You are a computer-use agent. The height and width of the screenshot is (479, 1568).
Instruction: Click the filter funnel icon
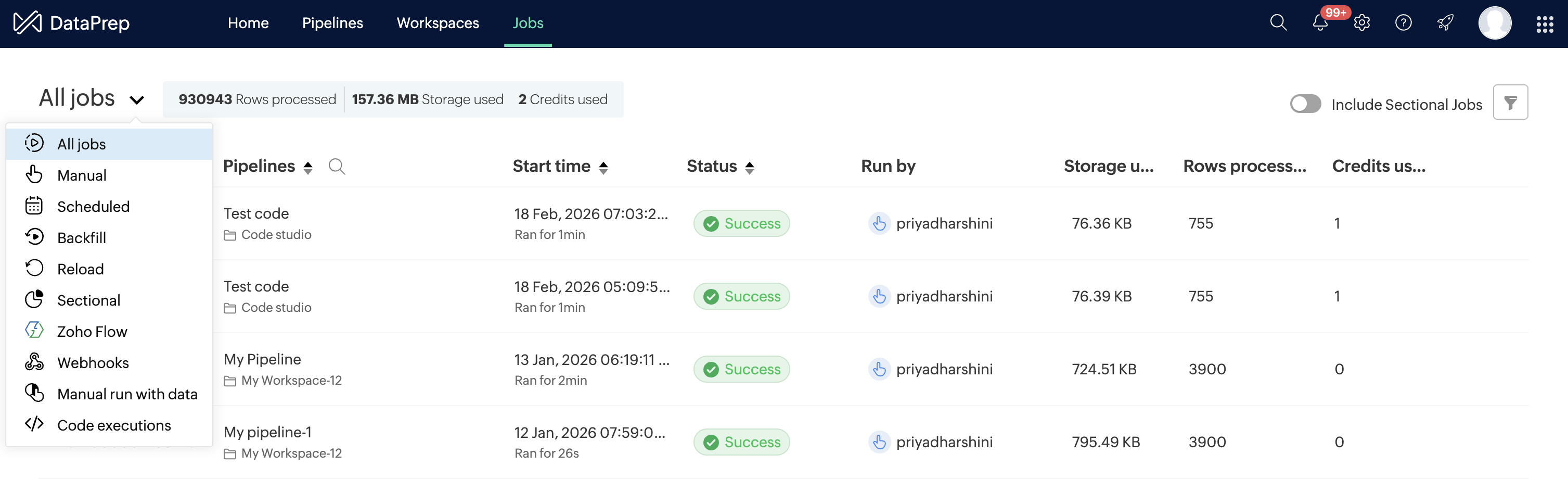pos(1510,103)
